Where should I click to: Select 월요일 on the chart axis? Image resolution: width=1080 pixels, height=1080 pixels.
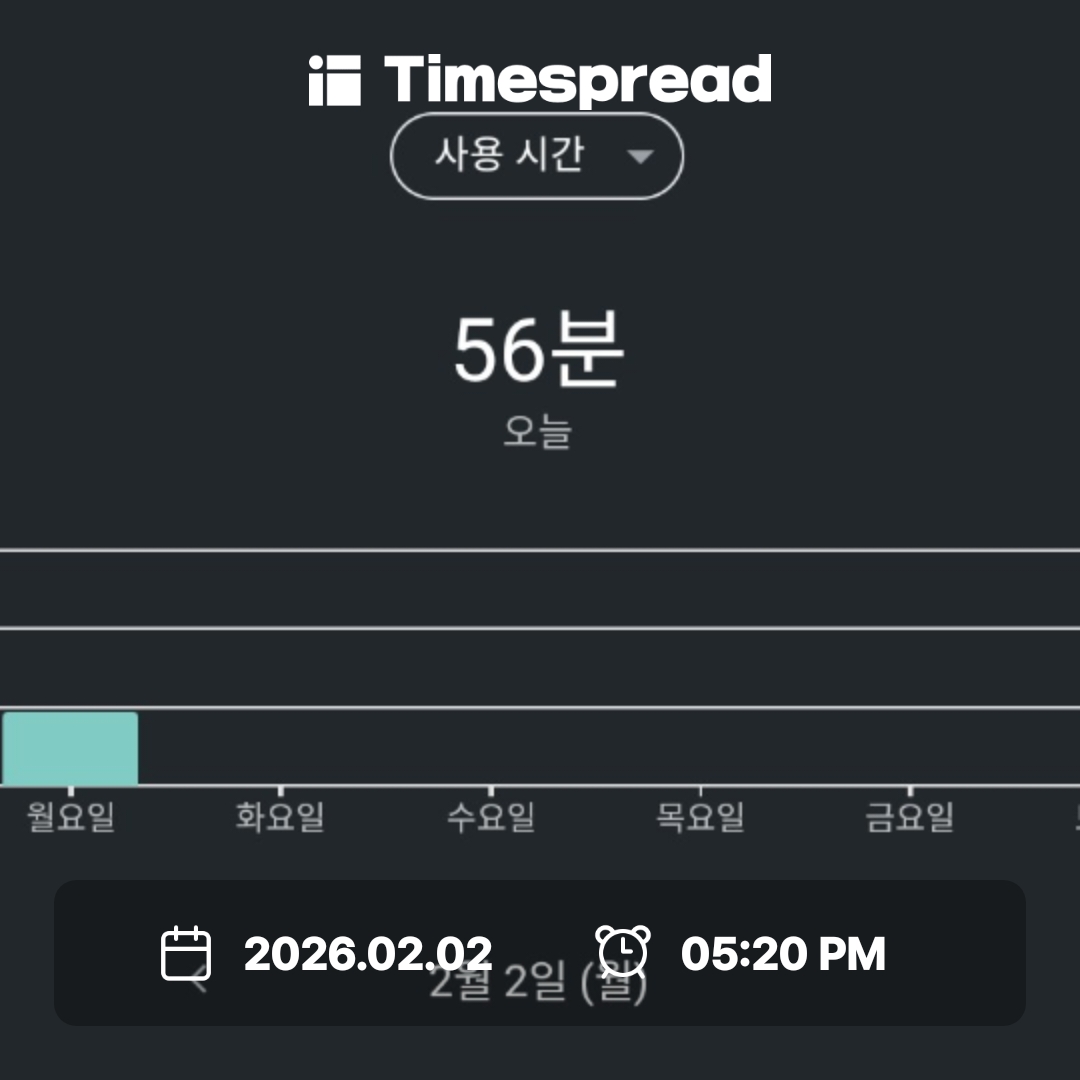click(x=70, y=817)
